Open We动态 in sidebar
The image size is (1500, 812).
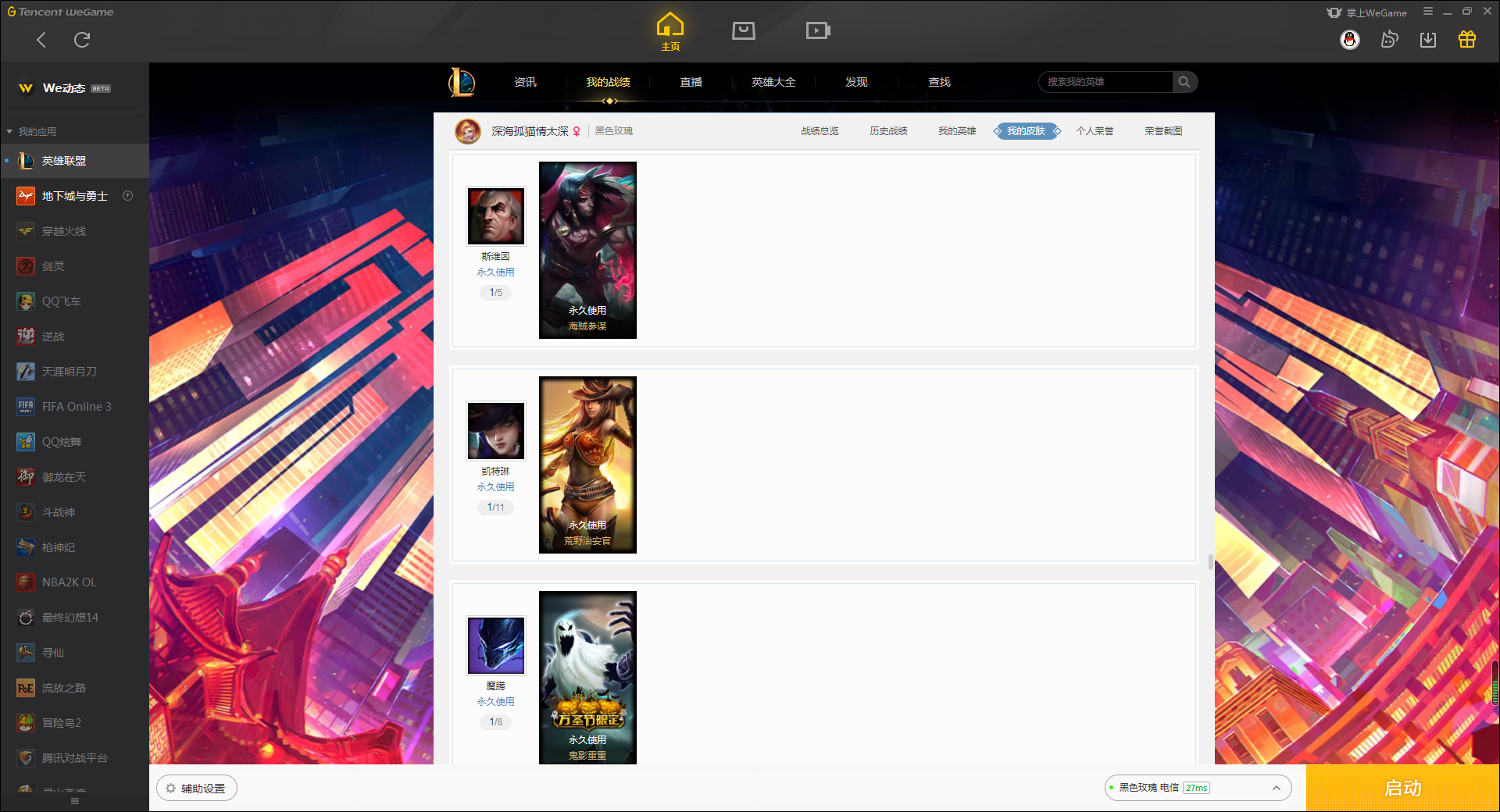(74, 88)
